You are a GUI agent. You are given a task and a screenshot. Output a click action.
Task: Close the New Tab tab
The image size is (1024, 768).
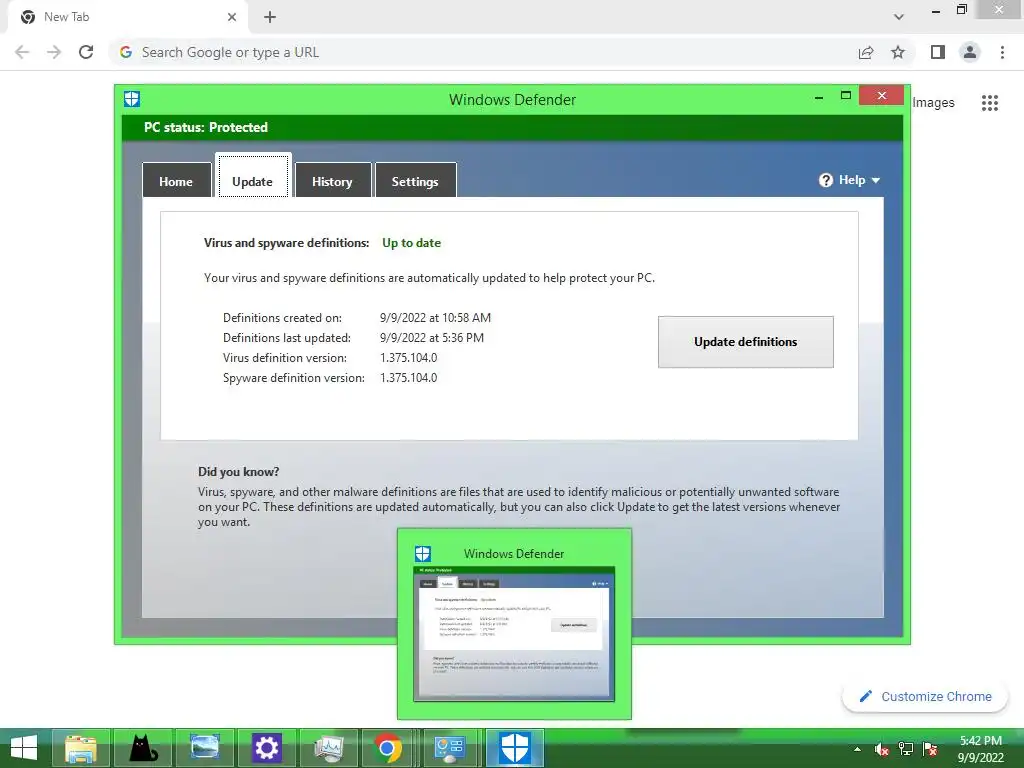pos(232,17)
